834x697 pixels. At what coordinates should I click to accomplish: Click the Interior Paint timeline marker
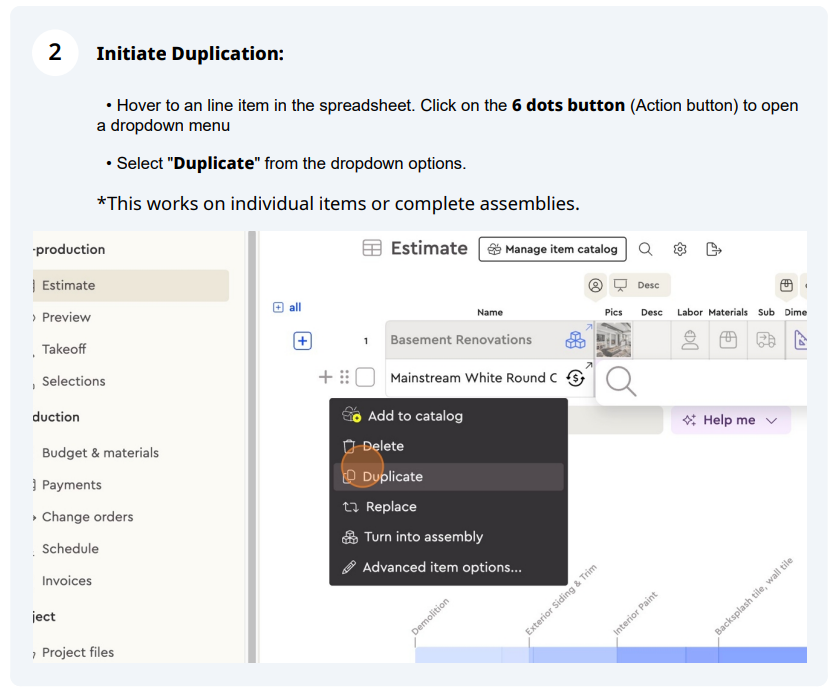point(635,613)
